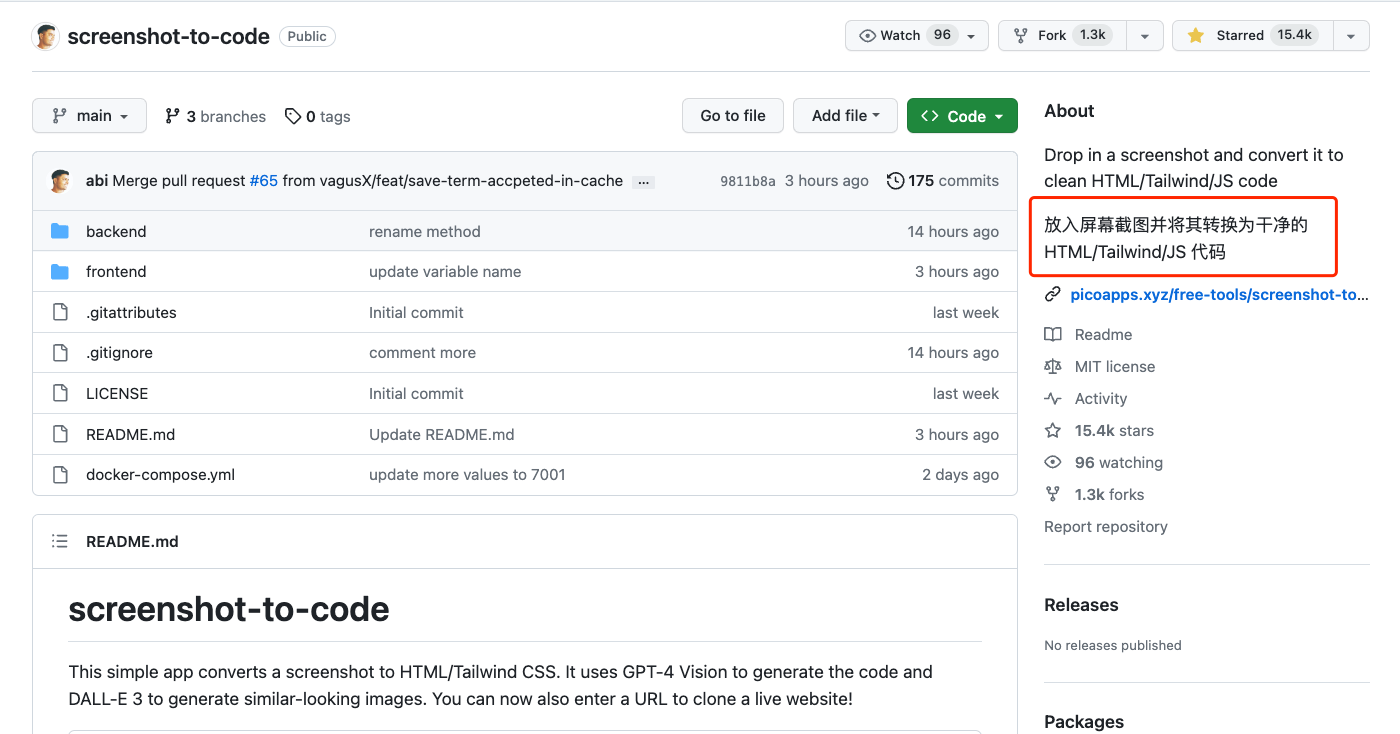The height and width of the screenshot is (734, 1400).
Task: Expand the commit message ellipsis button
Action: point(644,181)
